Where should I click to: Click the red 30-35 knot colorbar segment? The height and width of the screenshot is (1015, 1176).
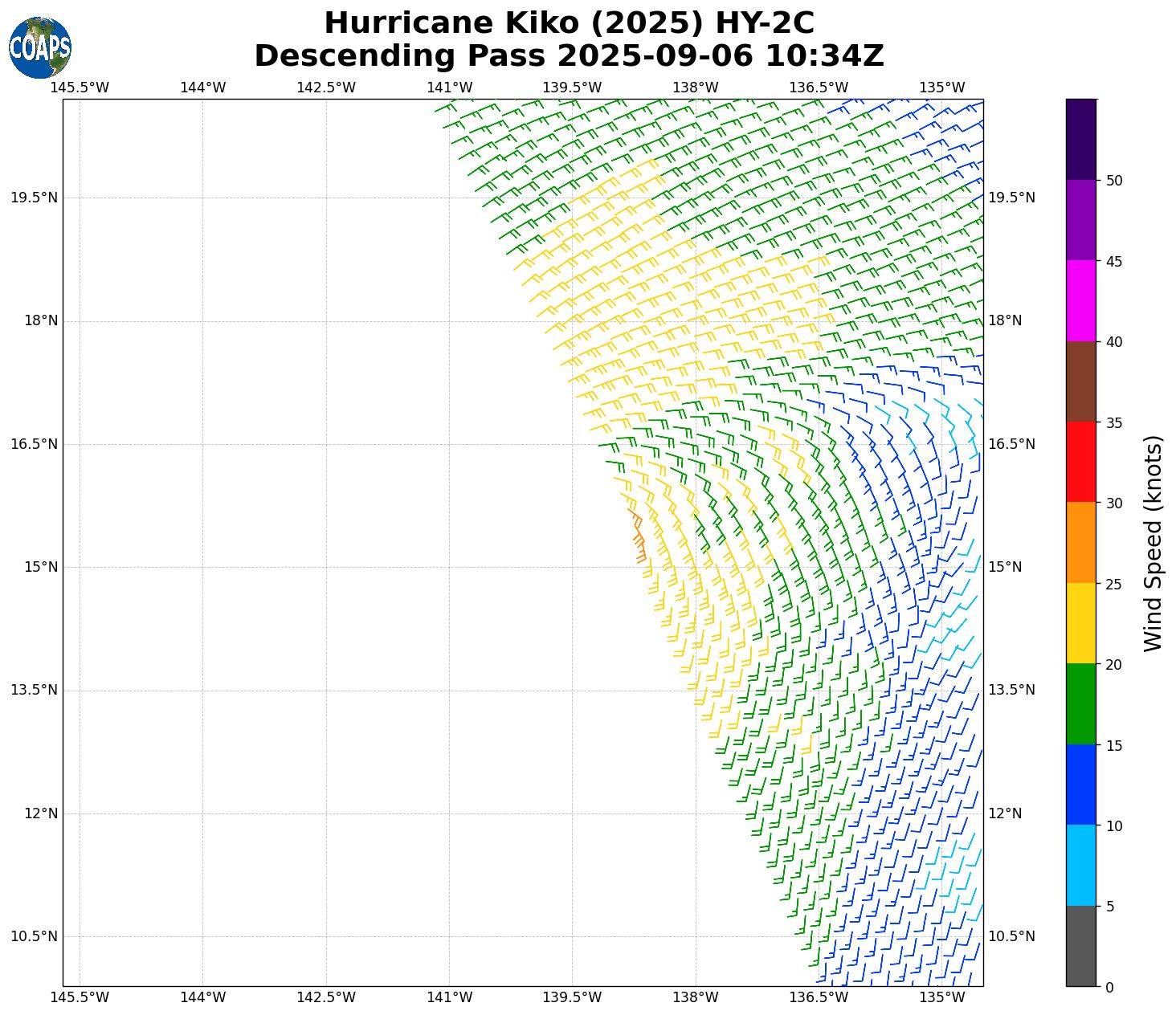(x=1080, y=462)
